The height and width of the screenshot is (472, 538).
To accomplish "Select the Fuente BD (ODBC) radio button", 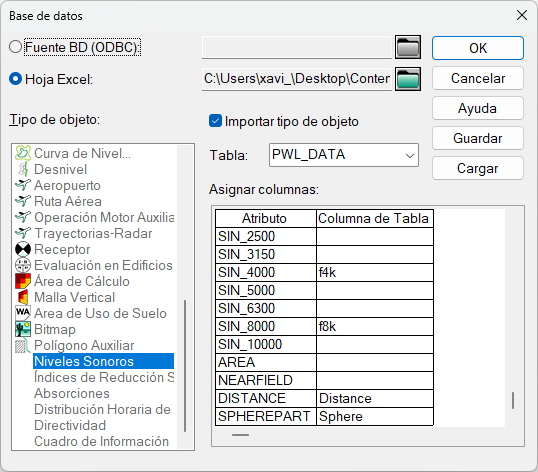I will point(15,47).
